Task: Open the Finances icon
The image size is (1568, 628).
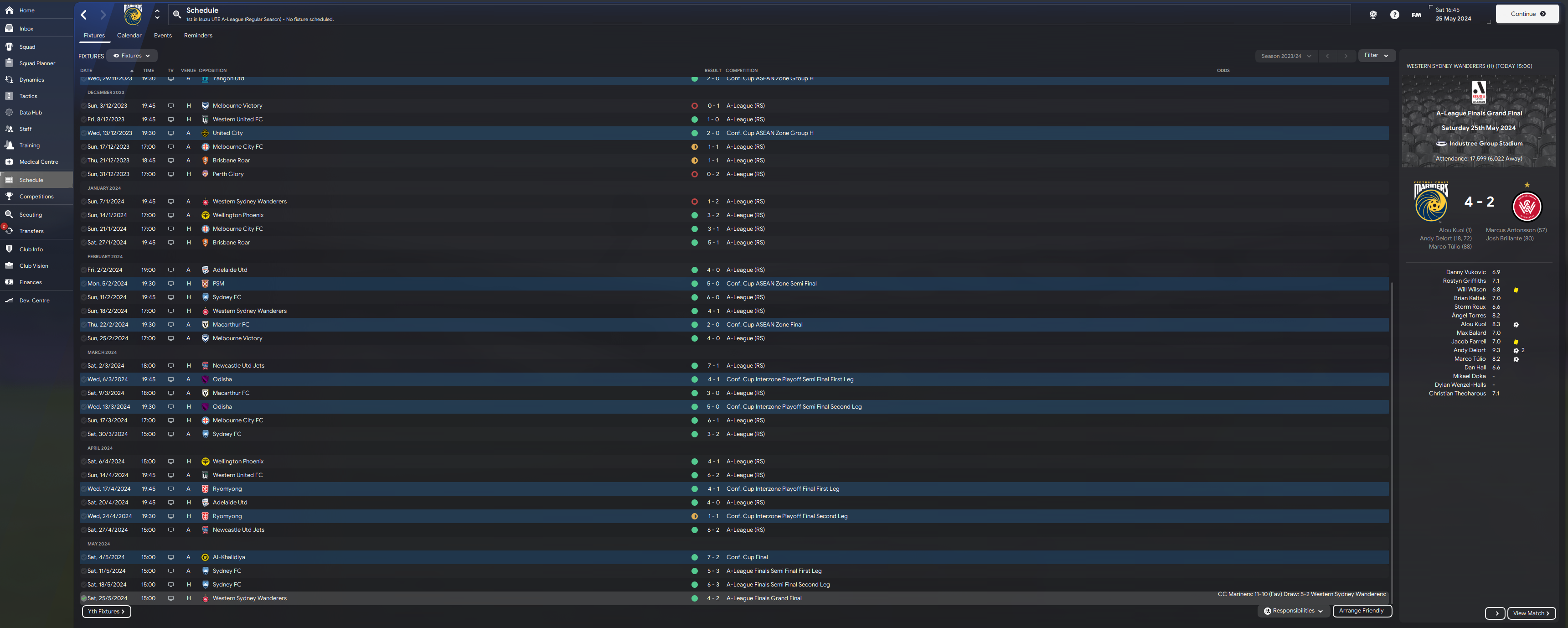Action: tap(9, 282)
